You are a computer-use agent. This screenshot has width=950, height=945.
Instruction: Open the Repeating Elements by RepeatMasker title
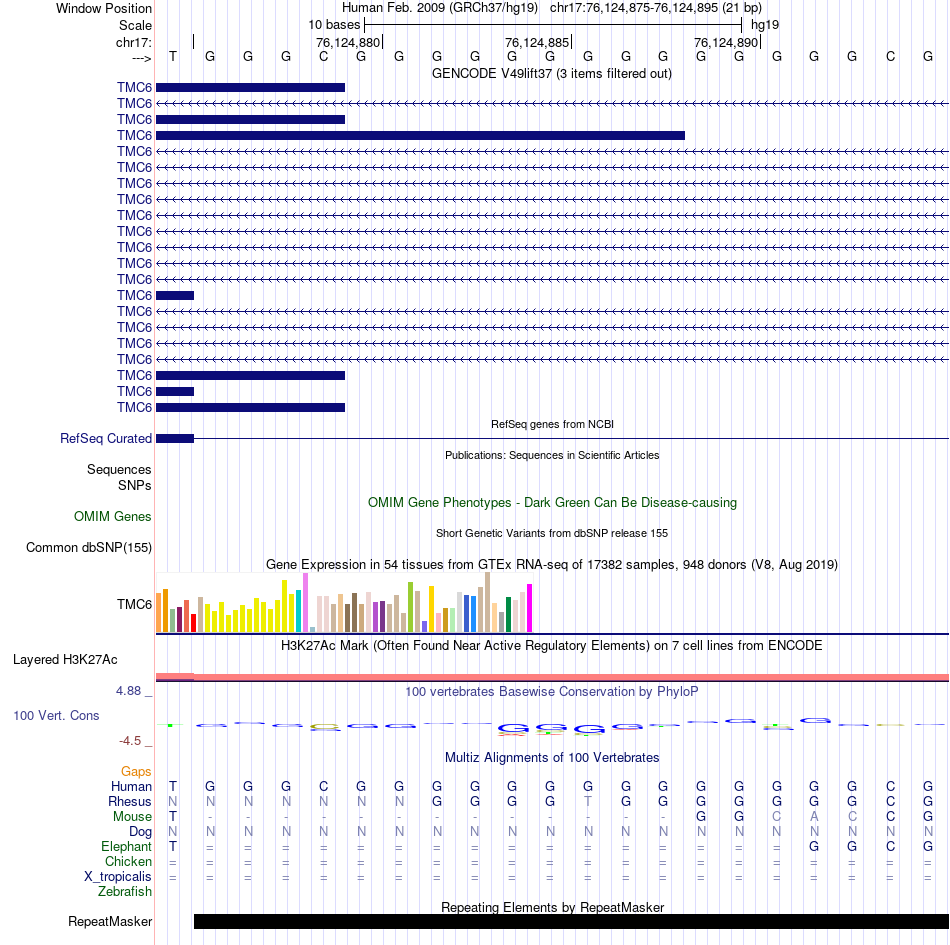pyautogui.click(x=553, y=907)
